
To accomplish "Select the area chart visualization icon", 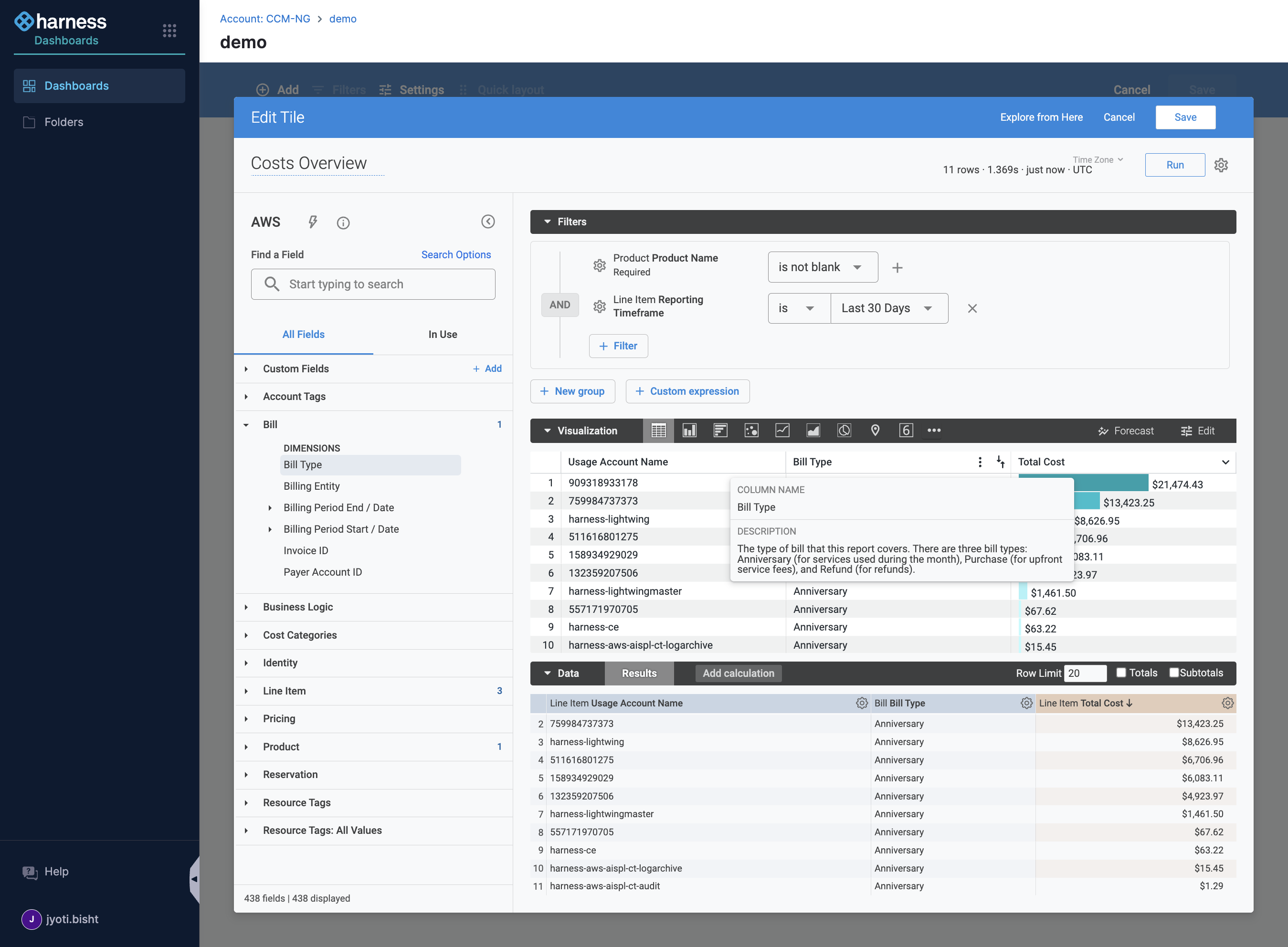I will (813, 431).
